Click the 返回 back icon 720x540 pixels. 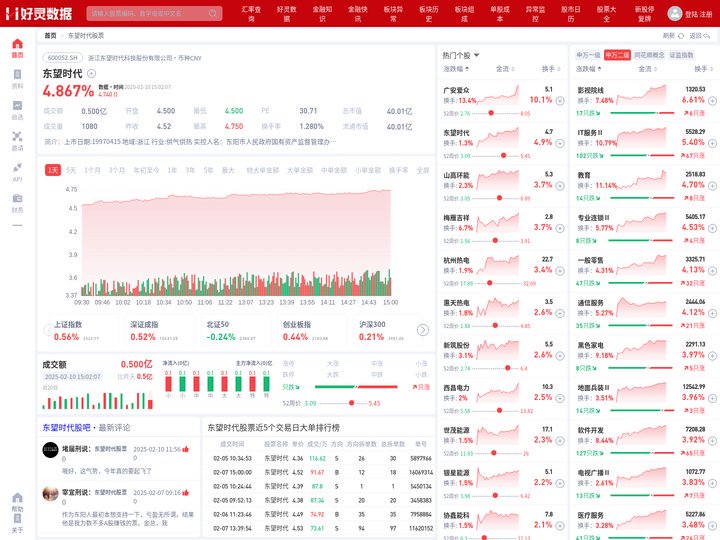[x=707, y=36]
